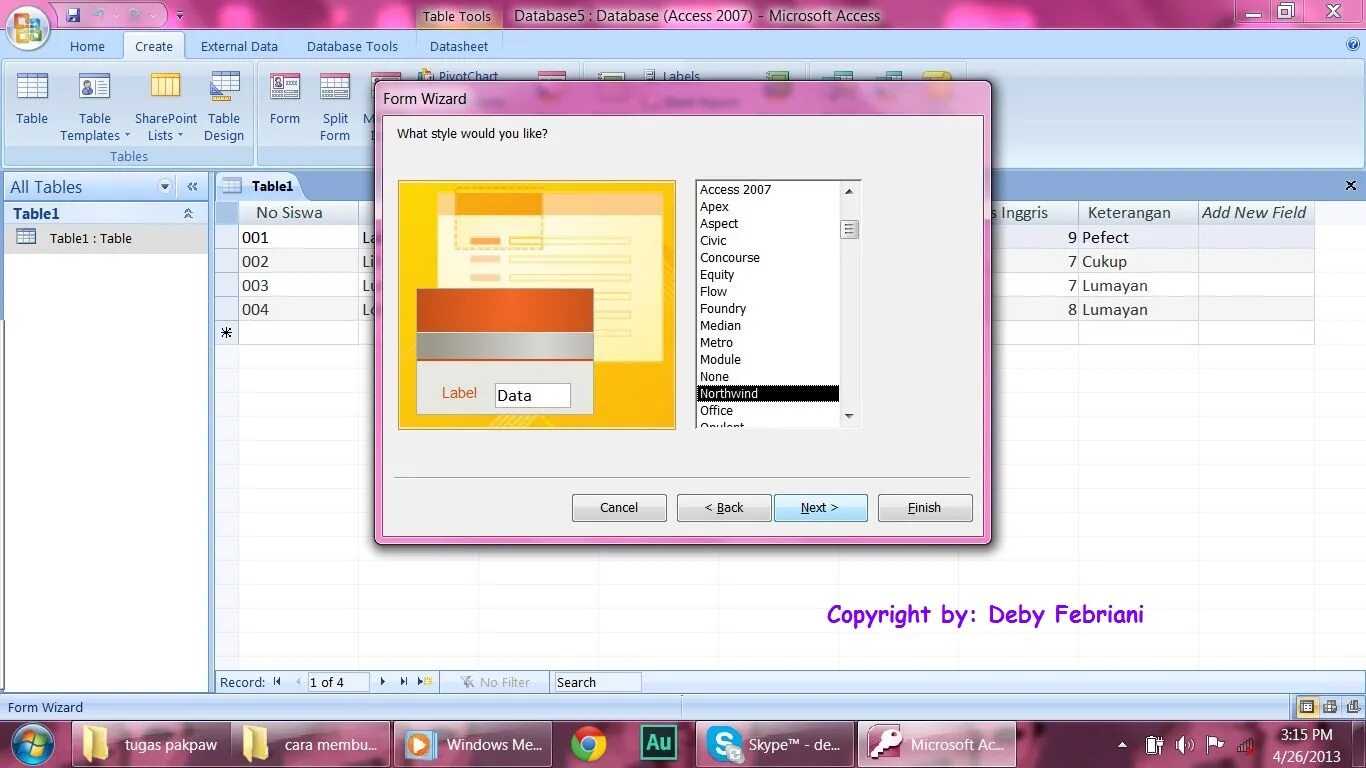Go to next record arrow
This screenshot has width=1366, height=768.
(382, 682)
